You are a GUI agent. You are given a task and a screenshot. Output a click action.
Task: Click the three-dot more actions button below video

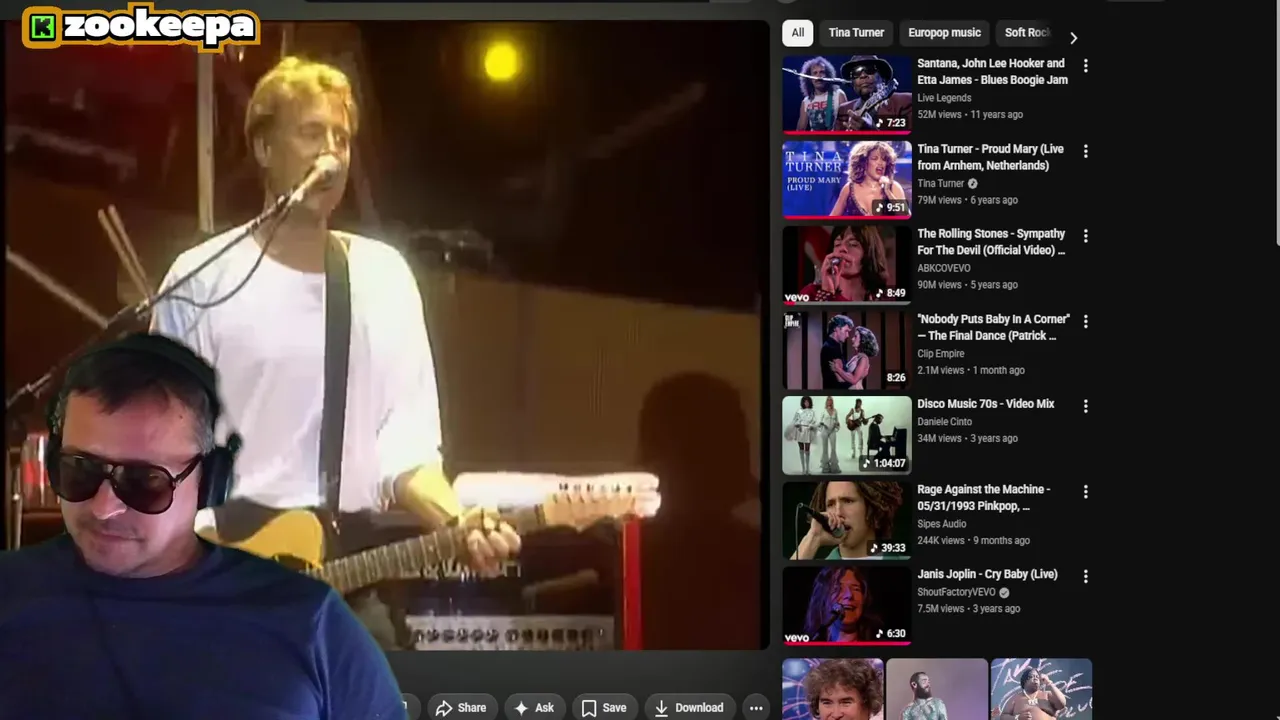[756, 708]
